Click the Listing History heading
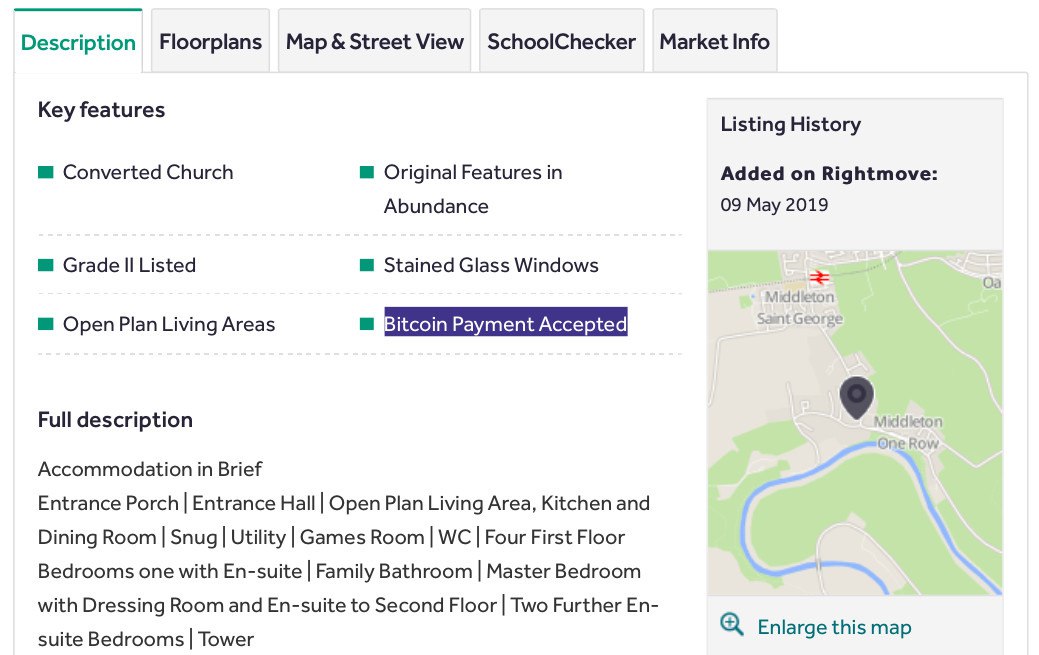Image resolution: width=1039 pixels, height=655 pixels. pyautogui.click(x=790, y=124)
